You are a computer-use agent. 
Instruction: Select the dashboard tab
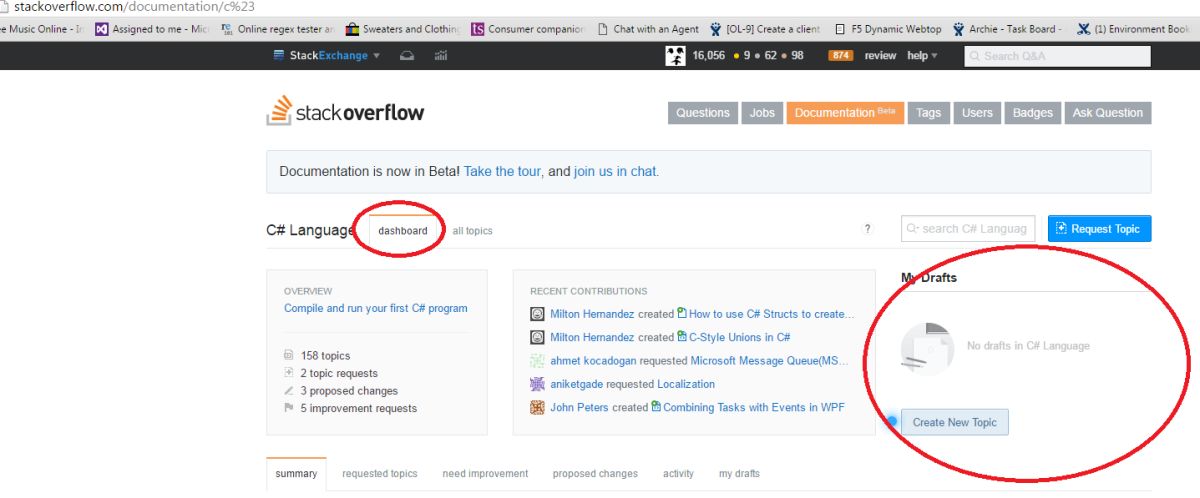(403, 230)
